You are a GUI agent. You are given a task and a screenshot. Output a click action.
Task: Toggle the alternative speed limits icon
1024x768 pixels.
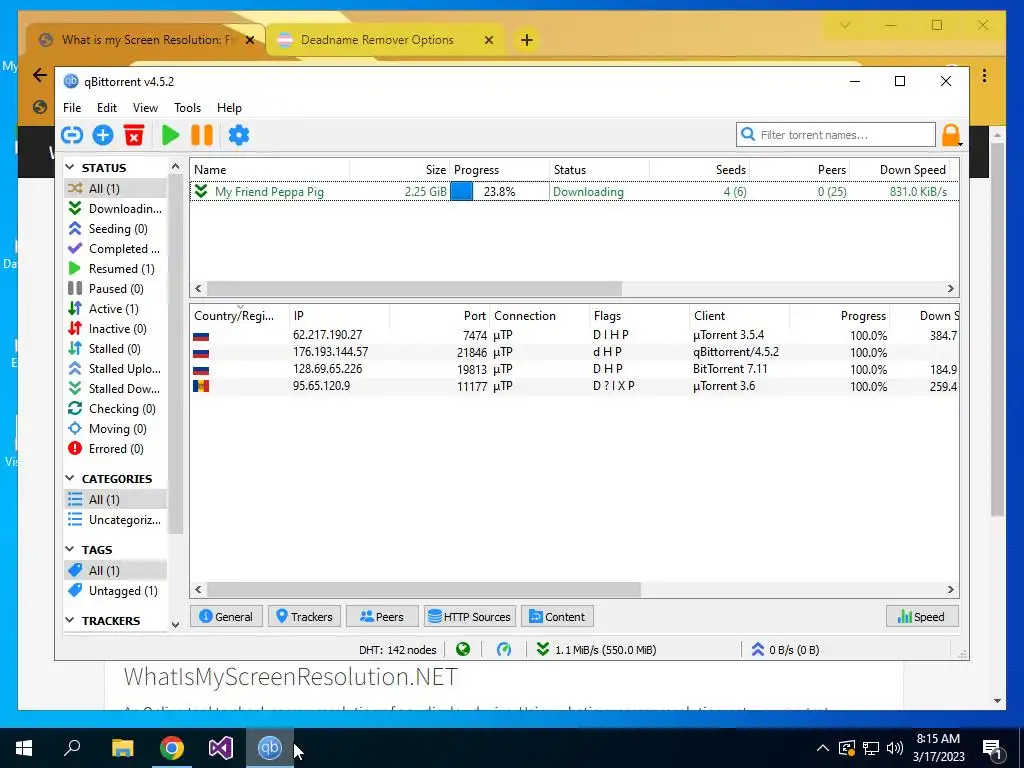click(x=504, y=649)
